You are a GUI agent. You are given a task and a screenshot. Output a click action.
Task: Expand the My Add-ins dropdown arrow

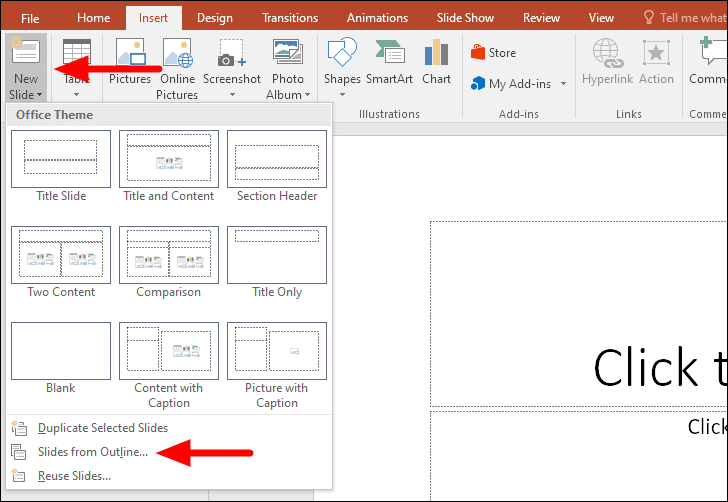(563, 84)
